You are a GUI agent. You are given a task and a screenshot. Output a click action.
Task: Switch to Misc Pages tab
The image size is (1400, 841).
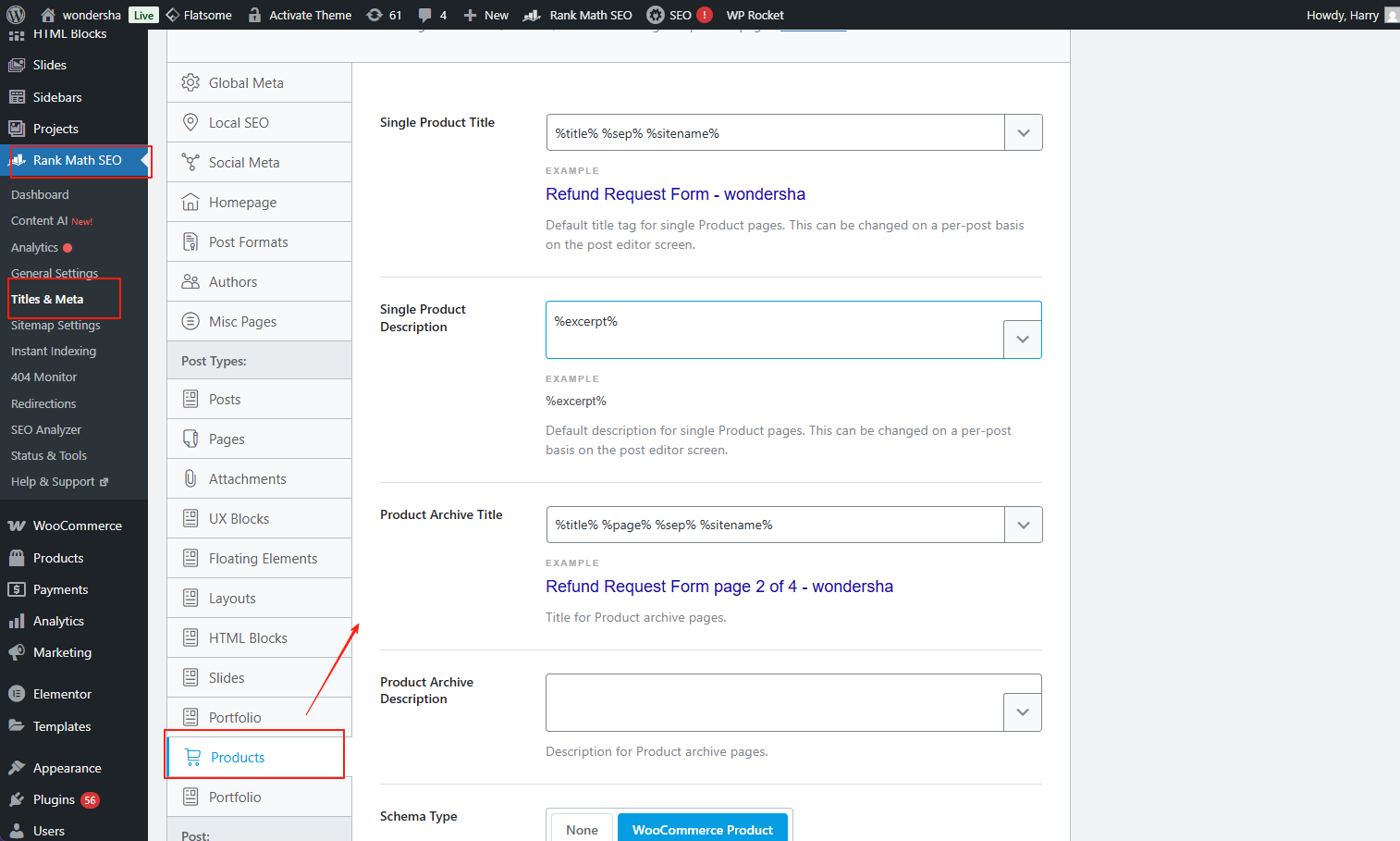(x=242, y=321)
